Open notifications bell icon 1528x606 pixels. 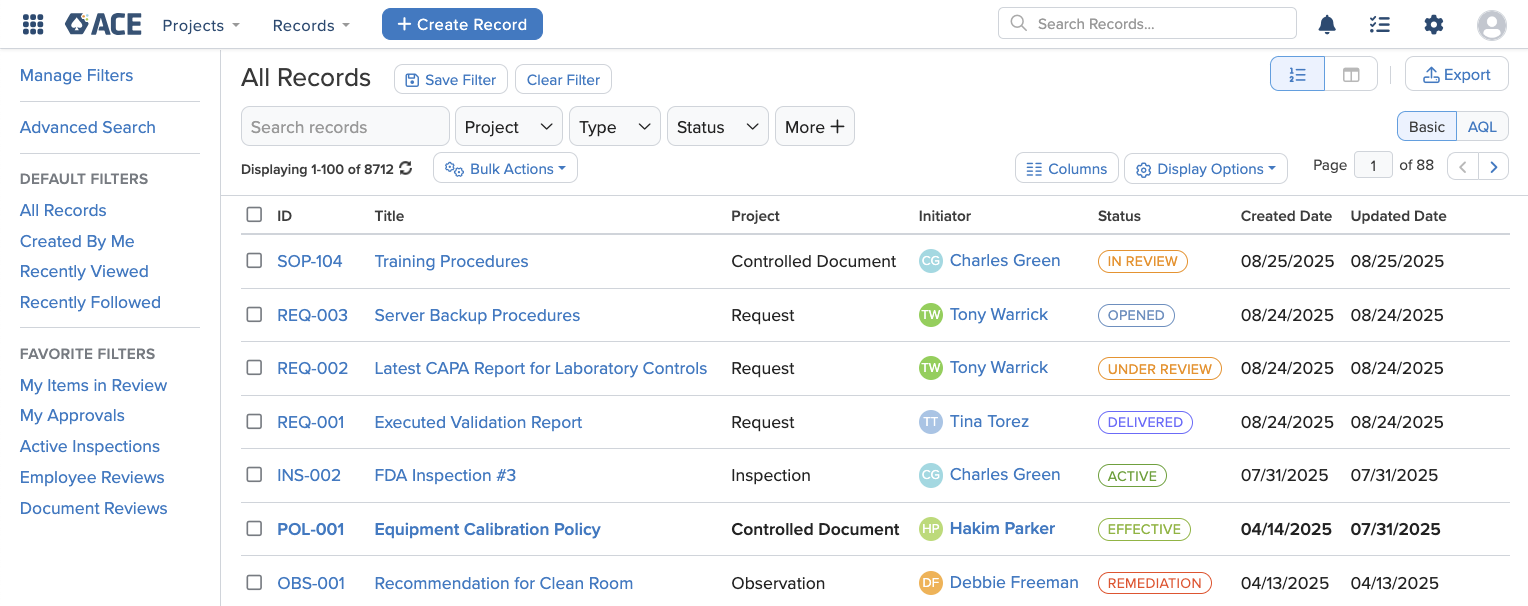(1327, 25)
